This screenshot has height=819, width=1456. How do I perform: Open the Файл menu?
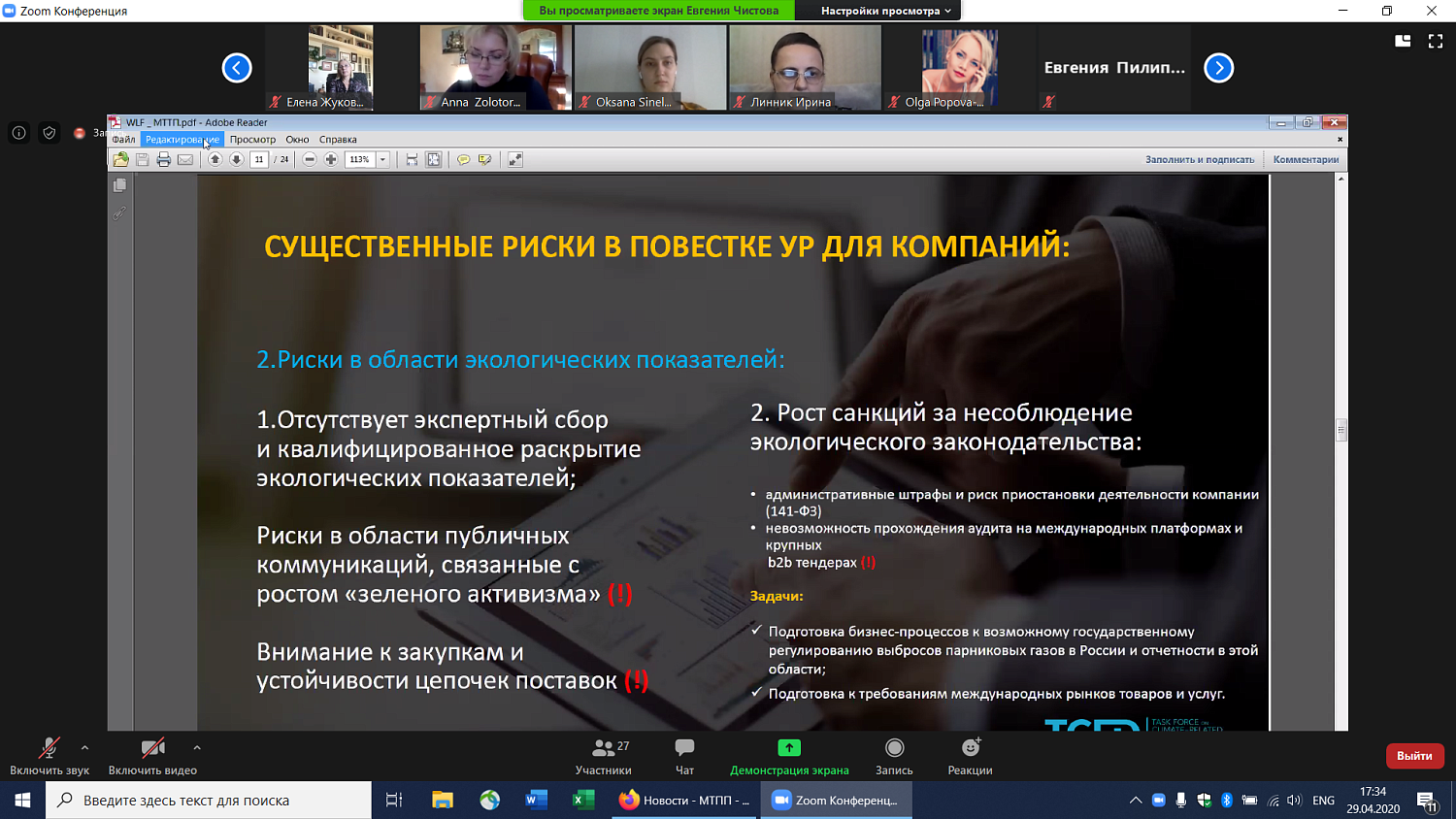click(x=123, y=140)
